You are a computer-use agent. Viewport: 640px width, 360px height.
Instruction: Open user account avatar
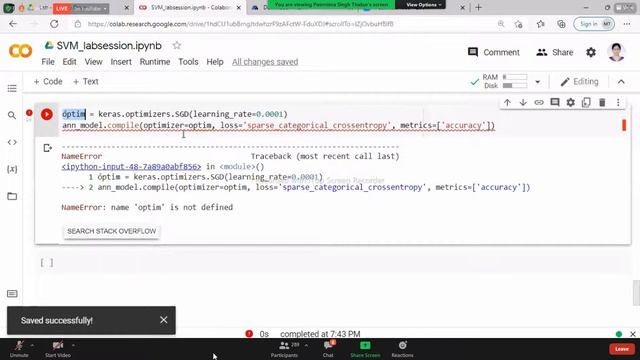(x=616, y=52)
